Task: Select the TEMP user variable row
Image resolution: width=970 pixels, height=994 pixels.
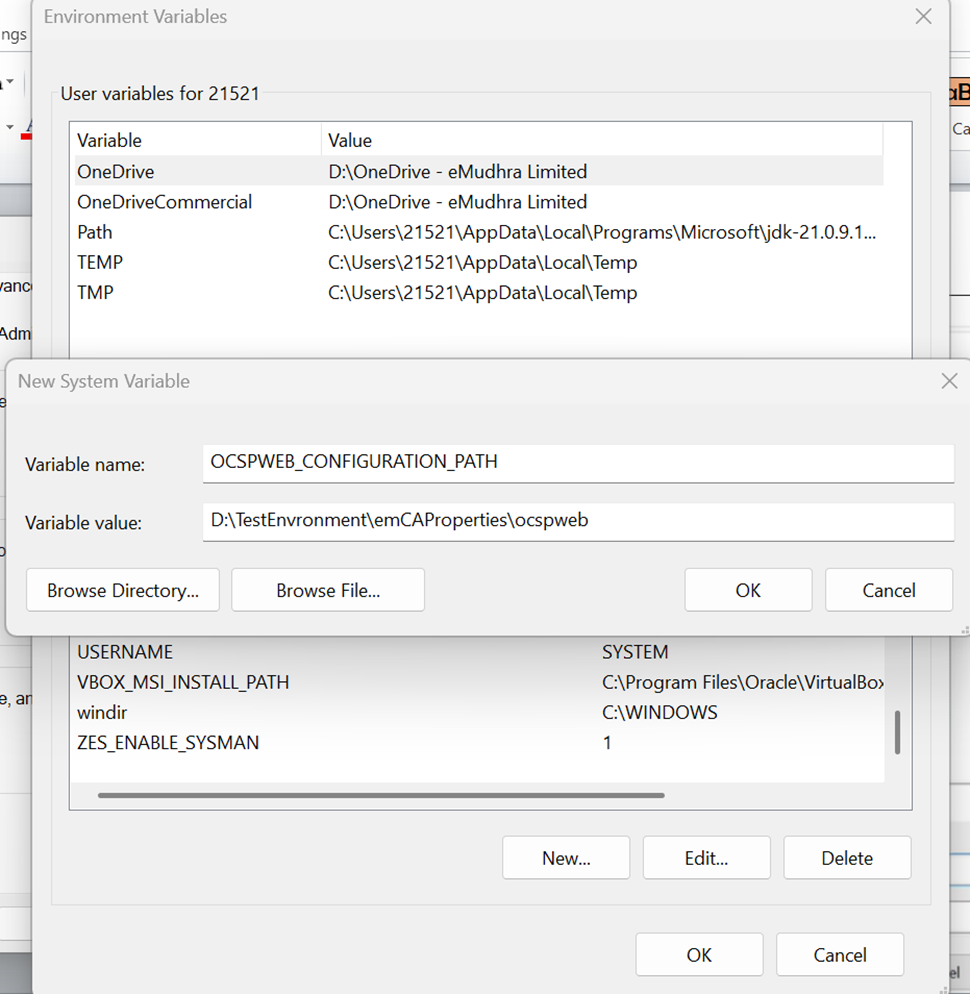Action: point(100,262)
